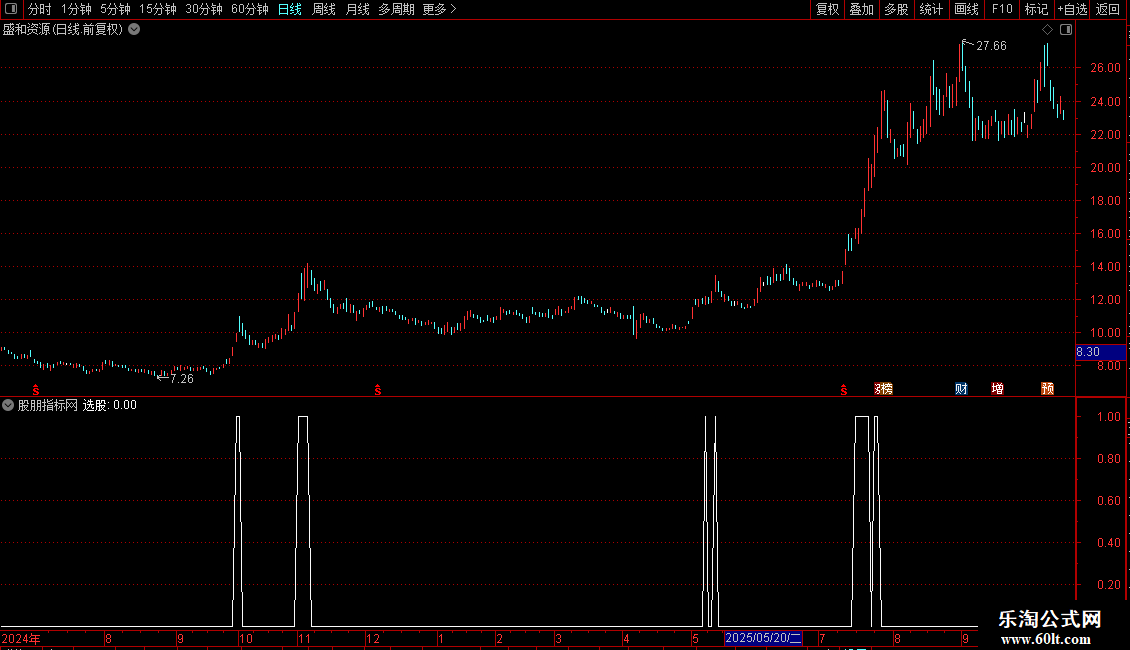This screenshot has width=1130, height=650.
Task: Click the 选股: 0.00 indicator value
Action: 110,405
